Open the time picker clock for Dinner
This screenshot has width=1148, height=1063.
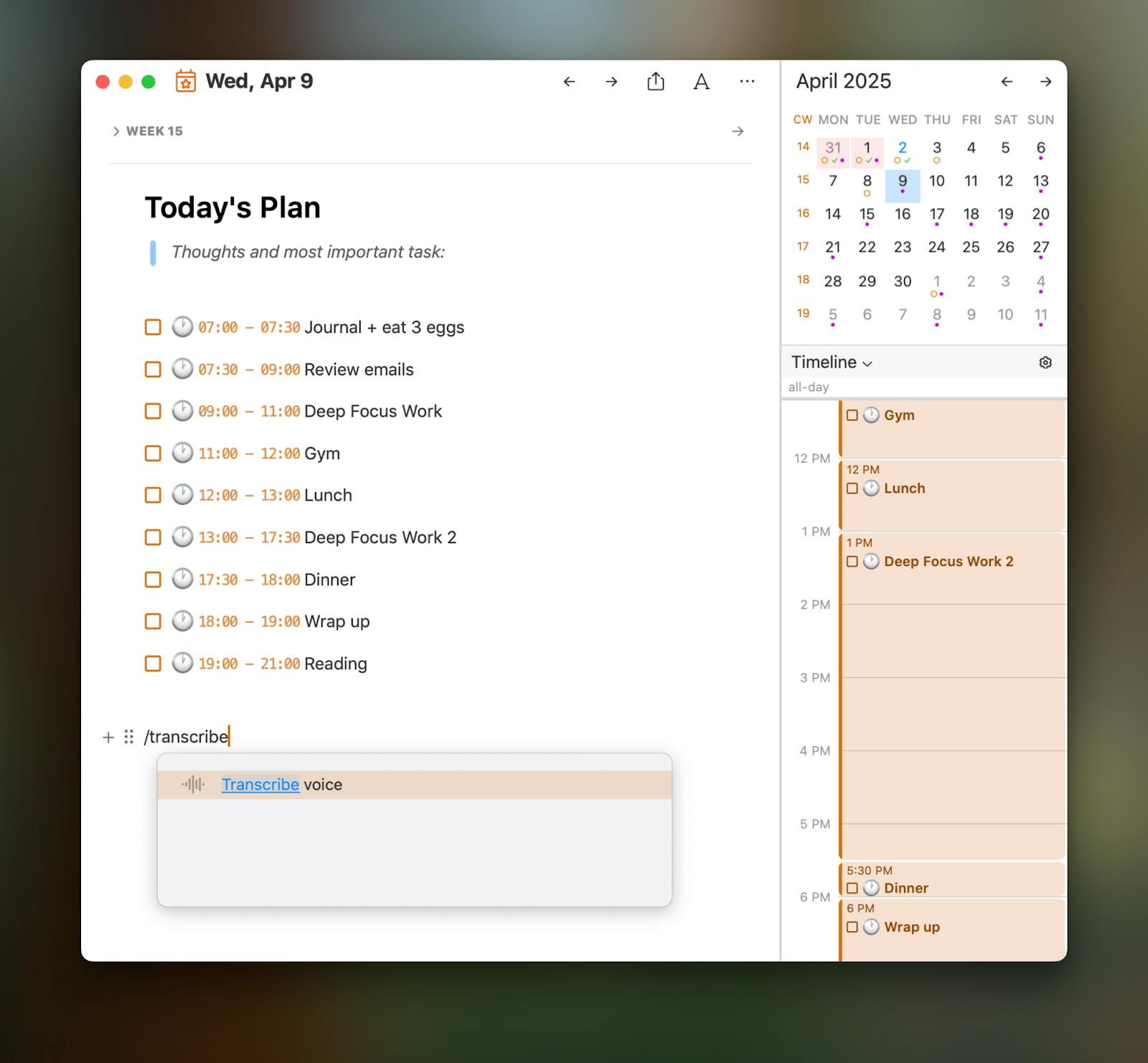point(183,580)
